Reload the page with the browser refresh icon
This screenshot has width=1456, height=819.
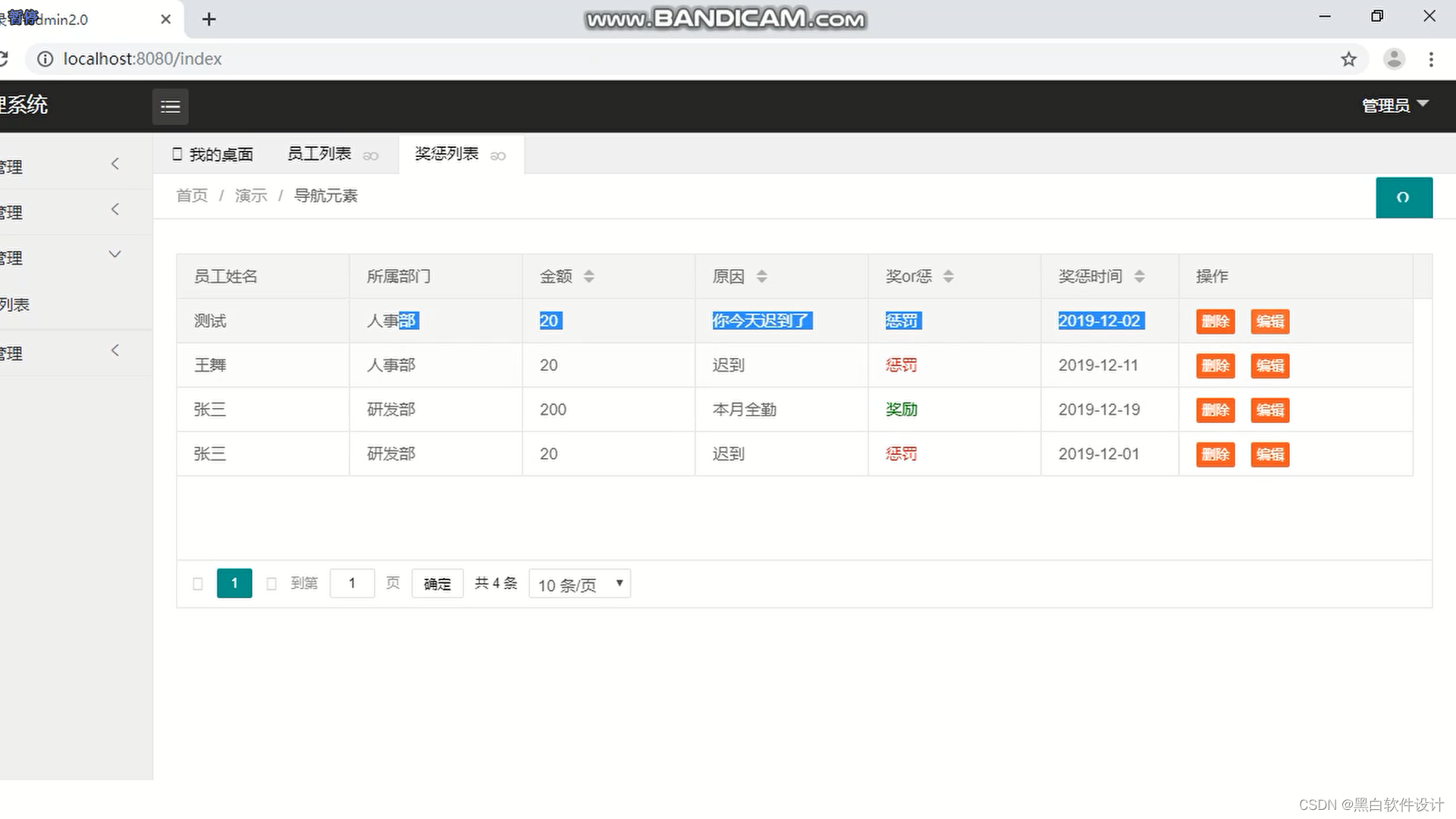3,58
